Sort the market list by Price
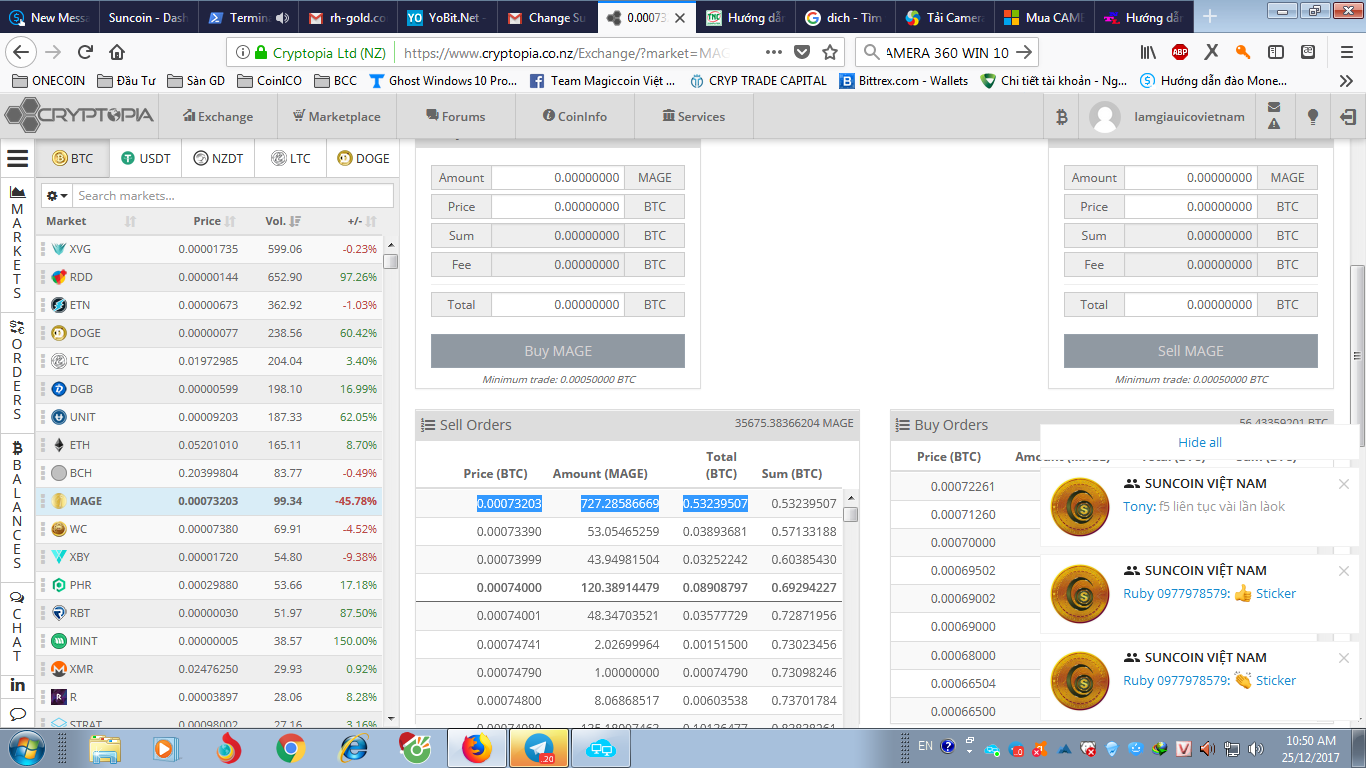The height and width of the screenshot is (768, 1366). tap(214, 221)
